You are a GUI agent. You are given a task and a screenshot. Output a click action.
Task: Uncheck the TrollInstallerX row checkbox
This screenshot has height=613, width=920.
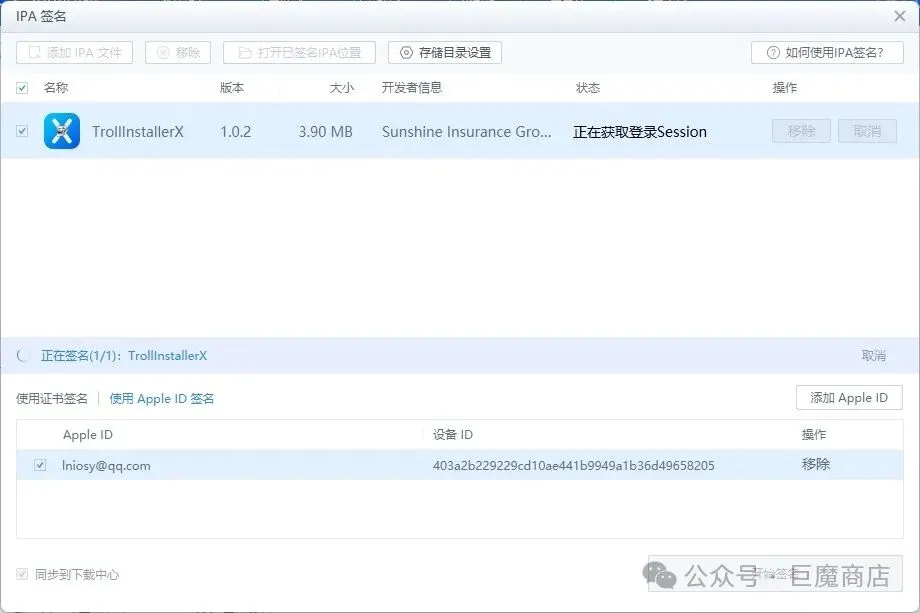(22, 131)
